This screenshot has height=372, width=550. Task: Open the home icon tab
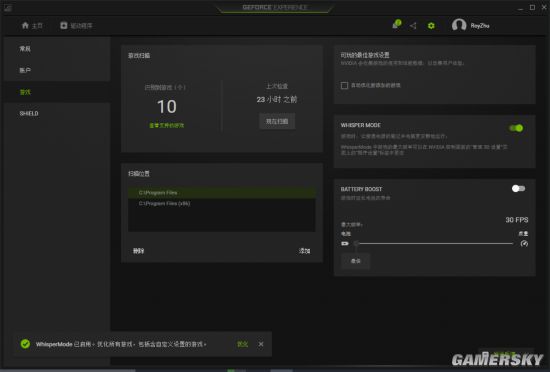click(25, 26)
